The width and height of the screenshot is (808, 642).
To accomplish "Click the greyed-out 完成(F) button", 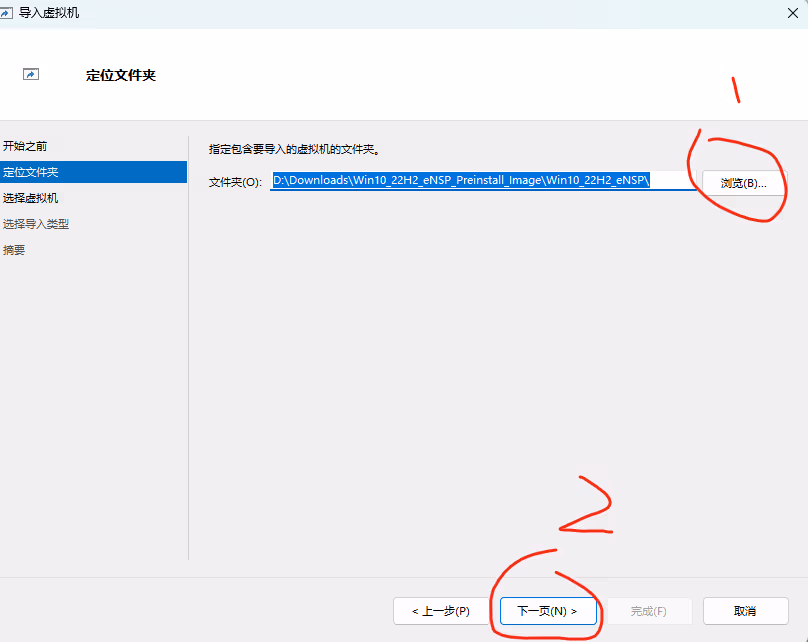I will pyautogui.click(x=648, y=611).
